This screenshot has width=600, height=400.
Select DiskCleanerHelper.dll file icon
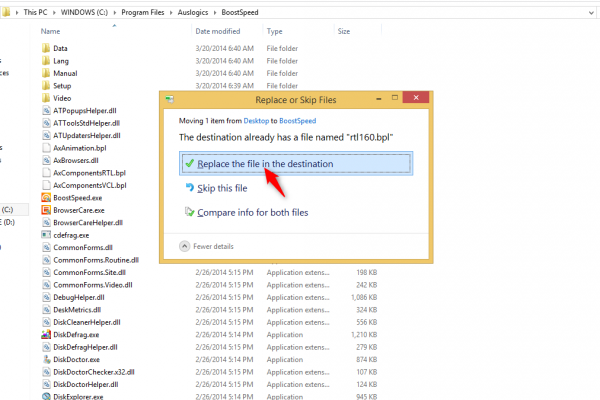coord(46,322)
